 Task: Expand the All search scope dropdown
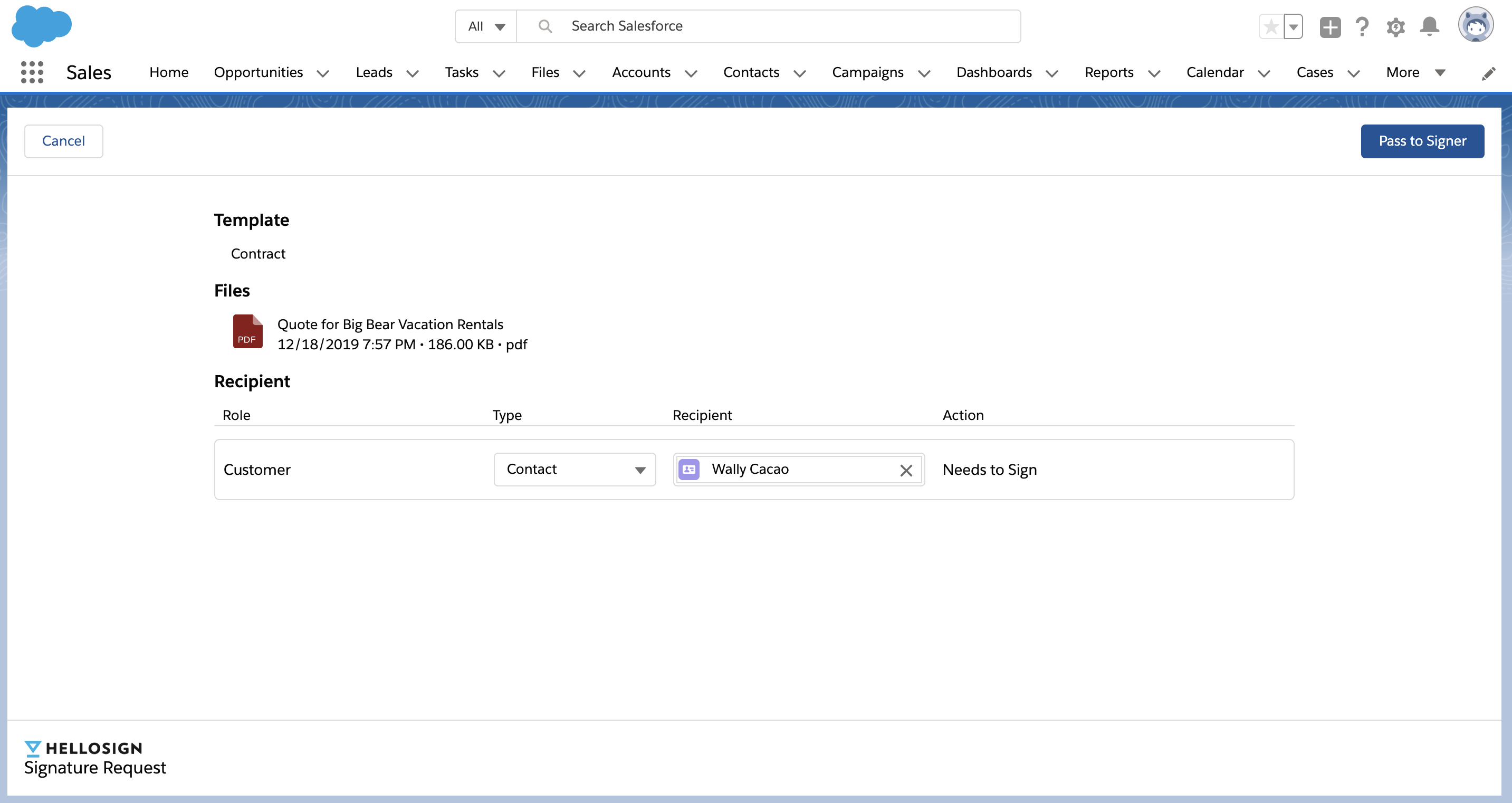tap(486, 26)
